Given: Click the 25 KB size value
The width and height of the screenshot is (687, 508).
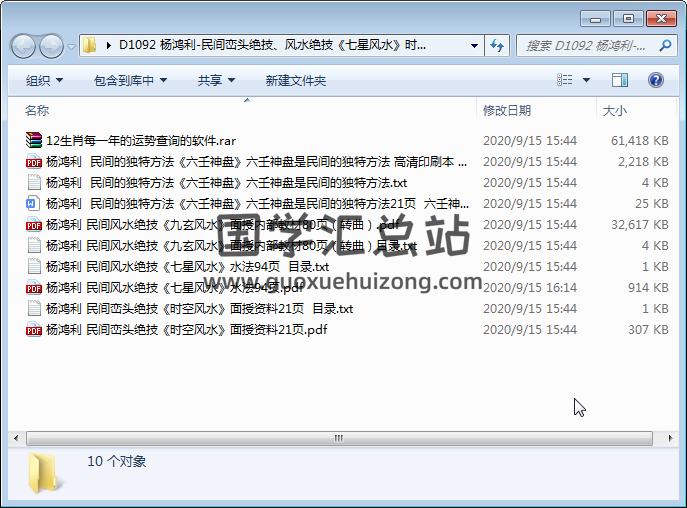Looking at the screenshot, I should [652, 204].
